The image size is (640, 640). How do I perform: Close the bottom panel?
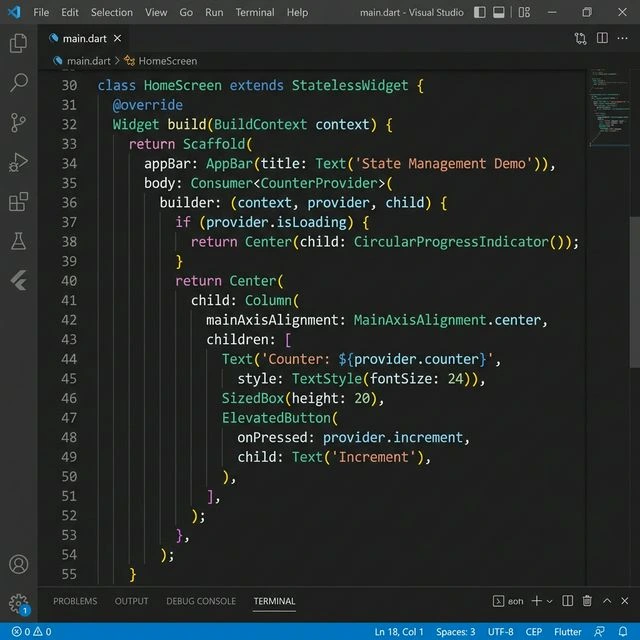[624, 601]
